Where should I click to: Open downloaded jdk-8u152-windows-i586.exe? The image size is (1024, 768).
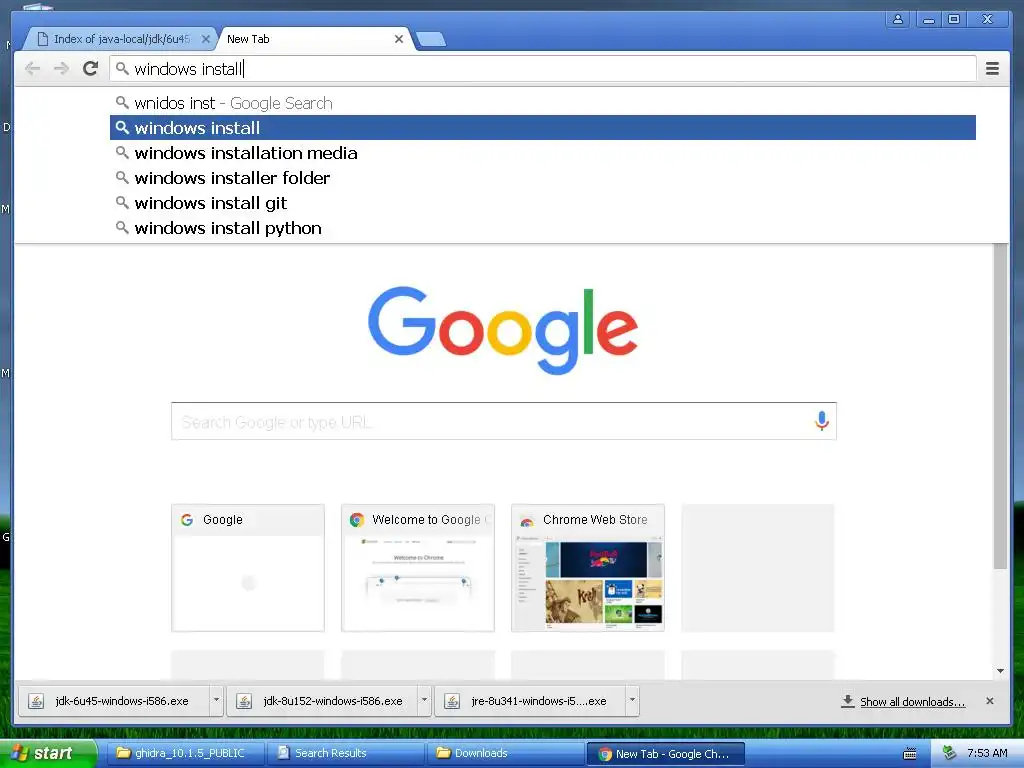(x=323, y=701)
